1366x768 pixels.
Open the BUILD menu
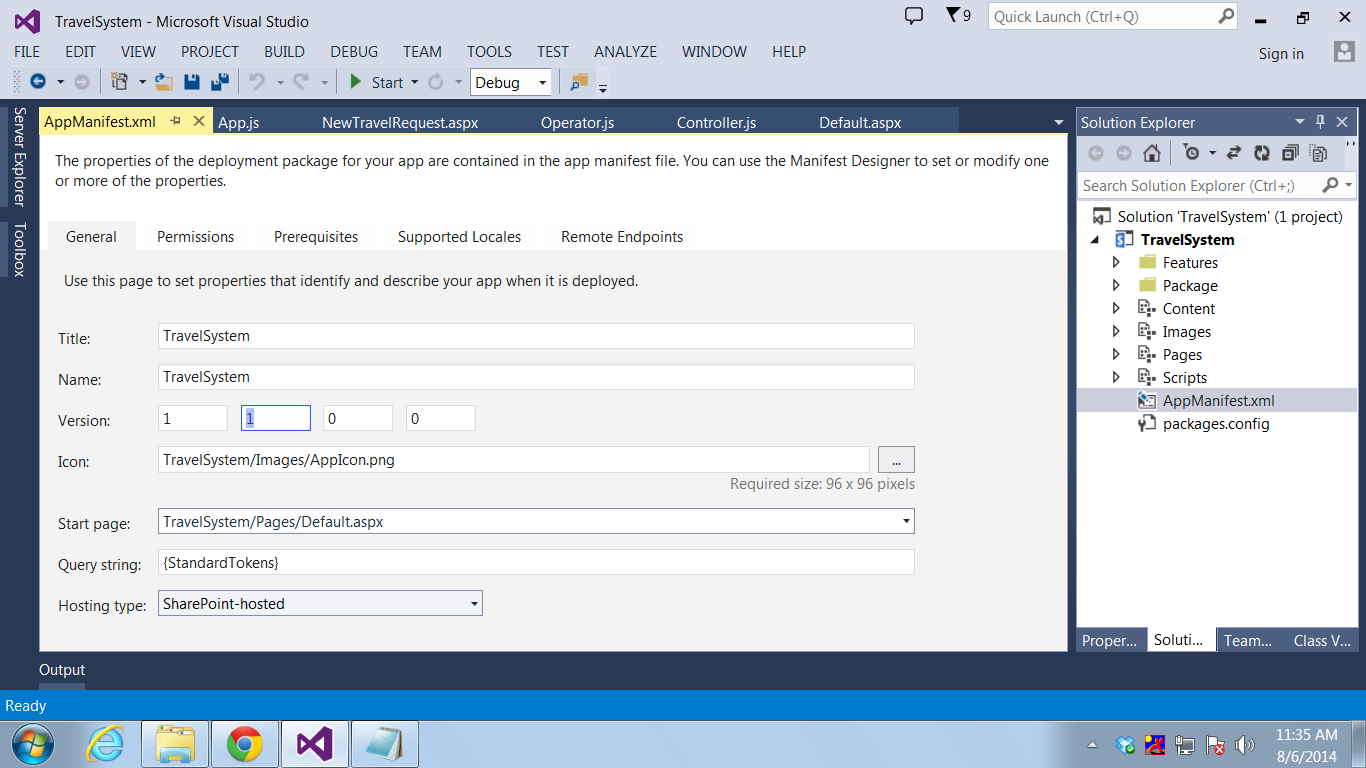click(284, 52)
